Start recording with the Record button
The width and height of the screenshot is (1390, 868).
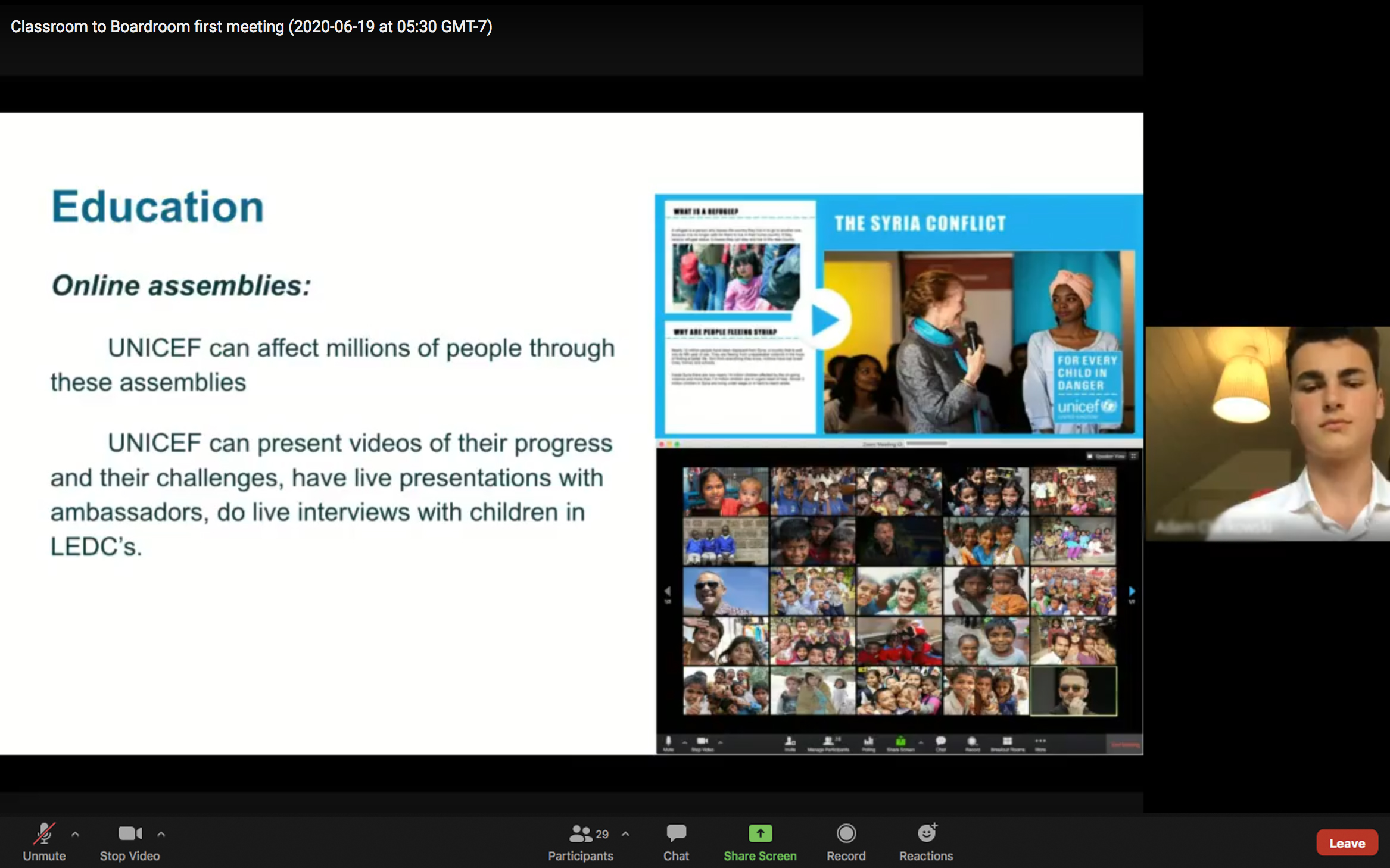846,842
